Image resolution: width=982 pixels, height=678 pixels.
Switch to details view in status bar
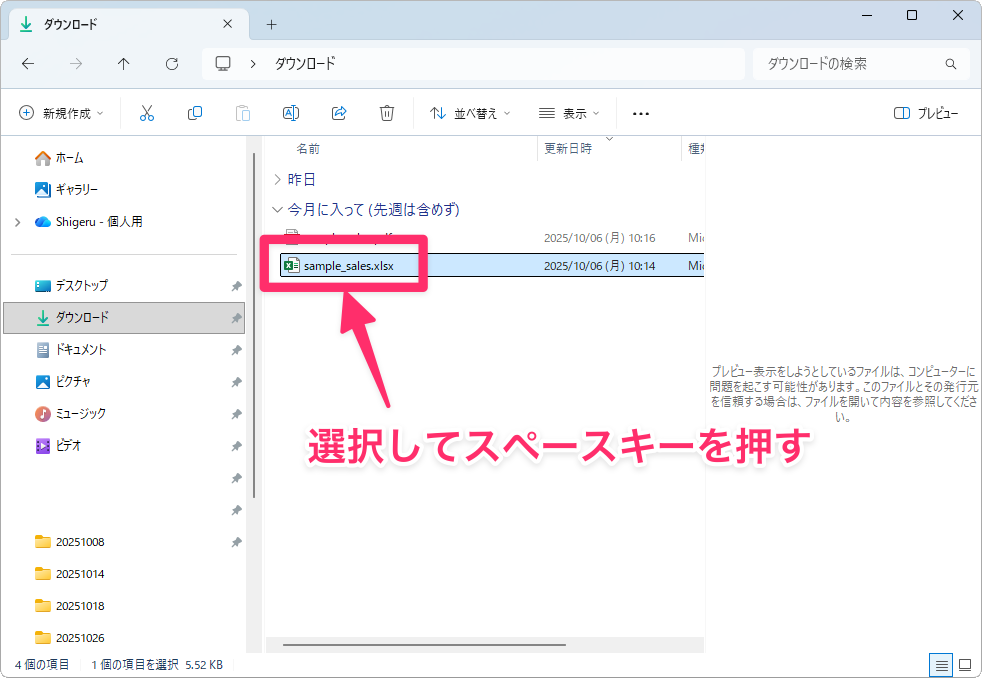(940, 665)
